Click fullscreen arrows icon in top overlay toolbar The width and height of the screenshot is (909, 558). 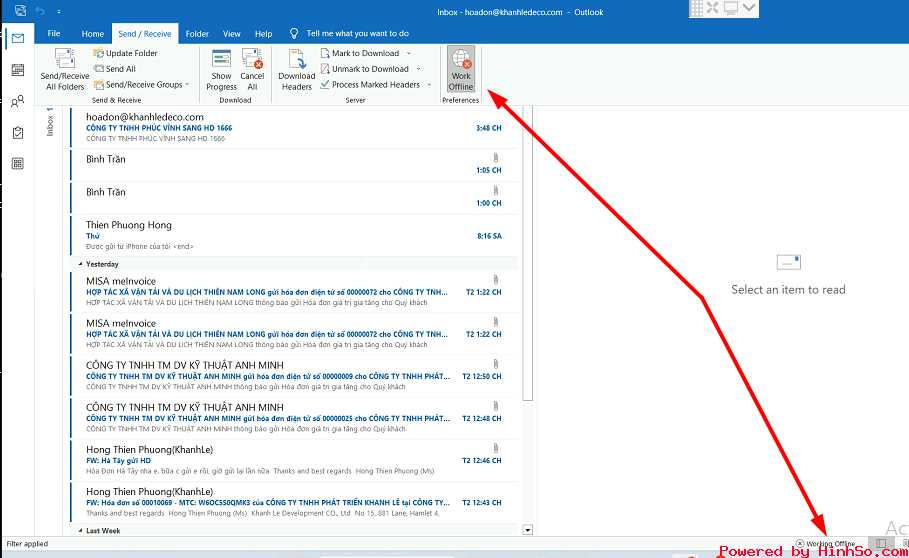713,8
